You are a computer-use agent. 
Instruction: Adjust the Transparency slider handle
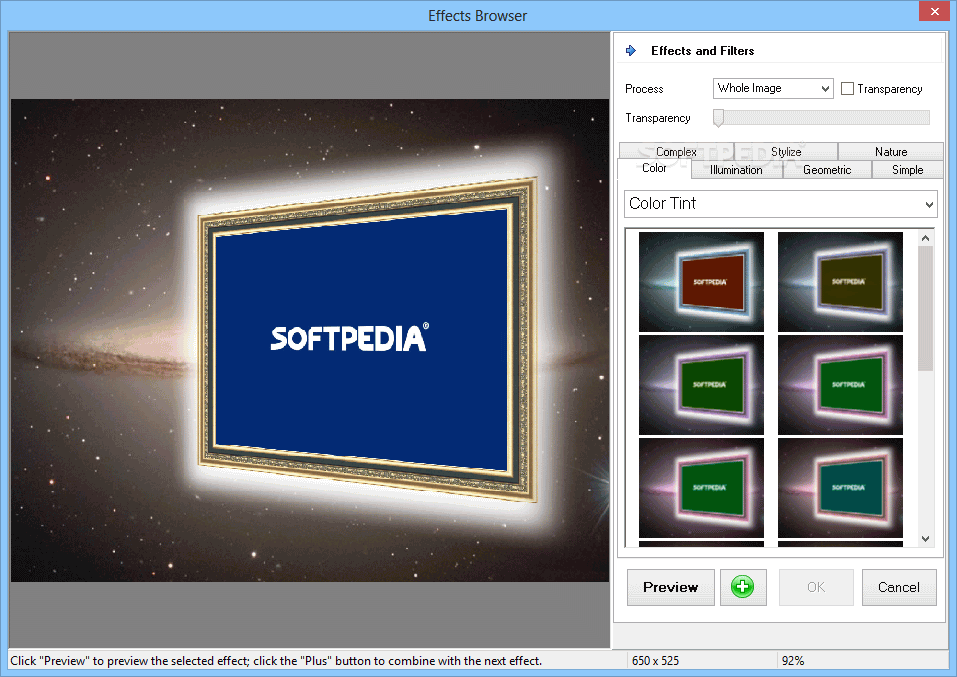(x=718, y=118)
